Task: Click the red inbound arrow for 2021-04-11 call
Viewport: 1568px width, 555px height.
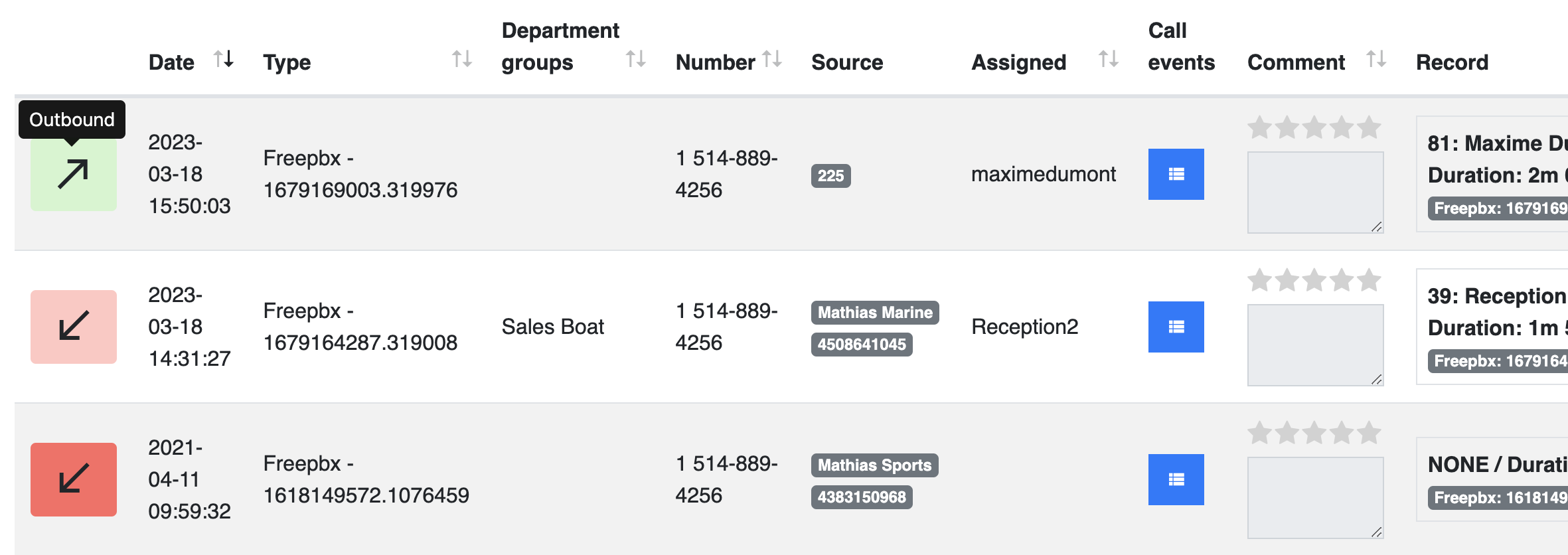Action: coord(74,479)
